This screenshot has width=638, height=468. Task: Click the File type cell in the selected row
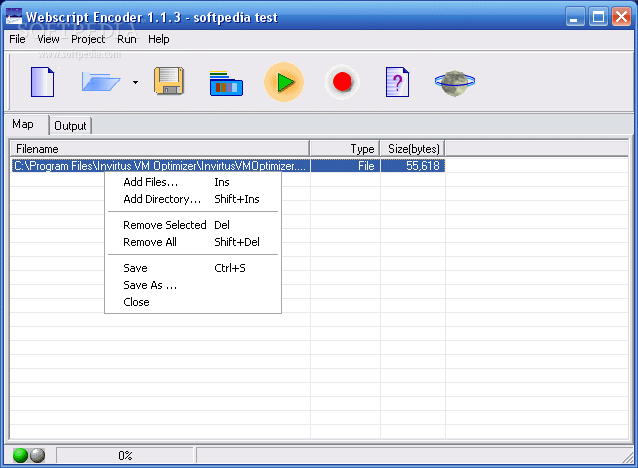click(x=345, y=166)
